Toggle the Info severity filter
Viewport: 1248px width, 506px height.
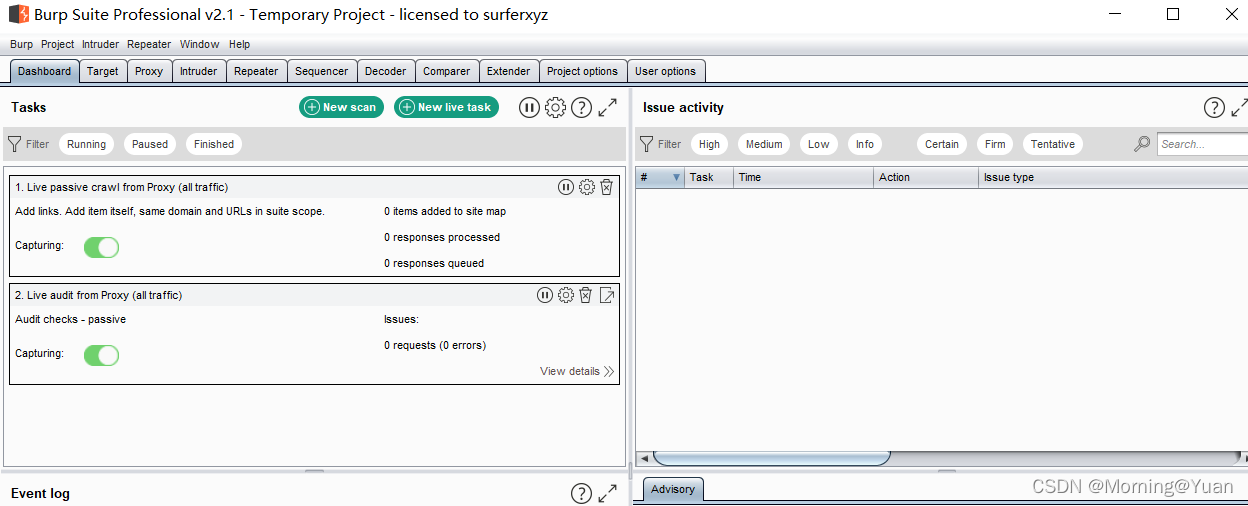865,144
